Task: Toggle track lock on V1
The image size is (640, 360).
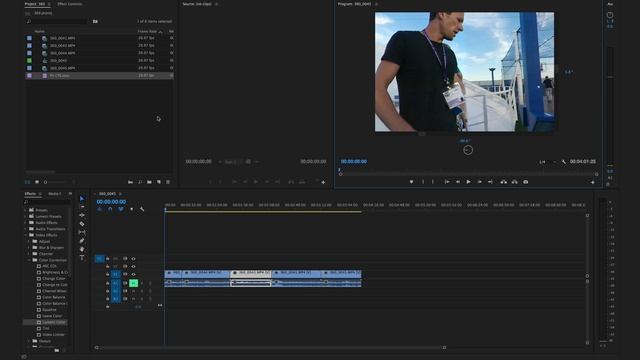Action: click(x=108, y=274)
